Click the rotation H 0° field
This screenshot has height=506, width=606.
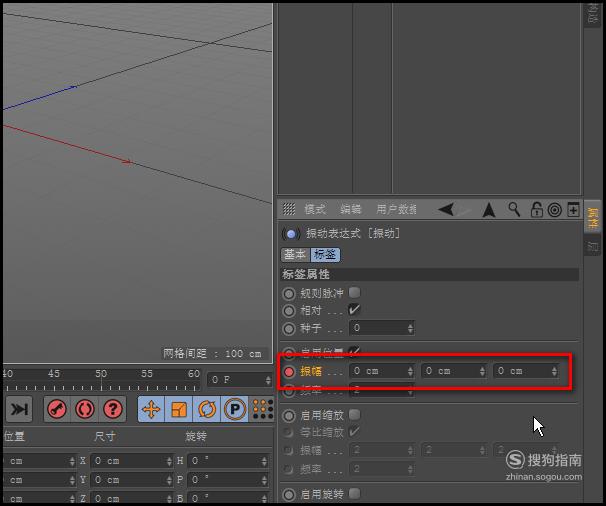click(x=228, y=461)
